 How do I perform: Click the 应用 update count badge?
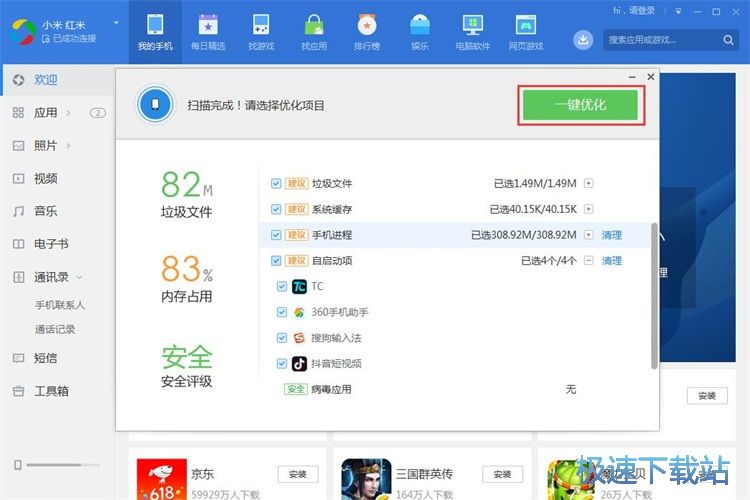(98, 113)
